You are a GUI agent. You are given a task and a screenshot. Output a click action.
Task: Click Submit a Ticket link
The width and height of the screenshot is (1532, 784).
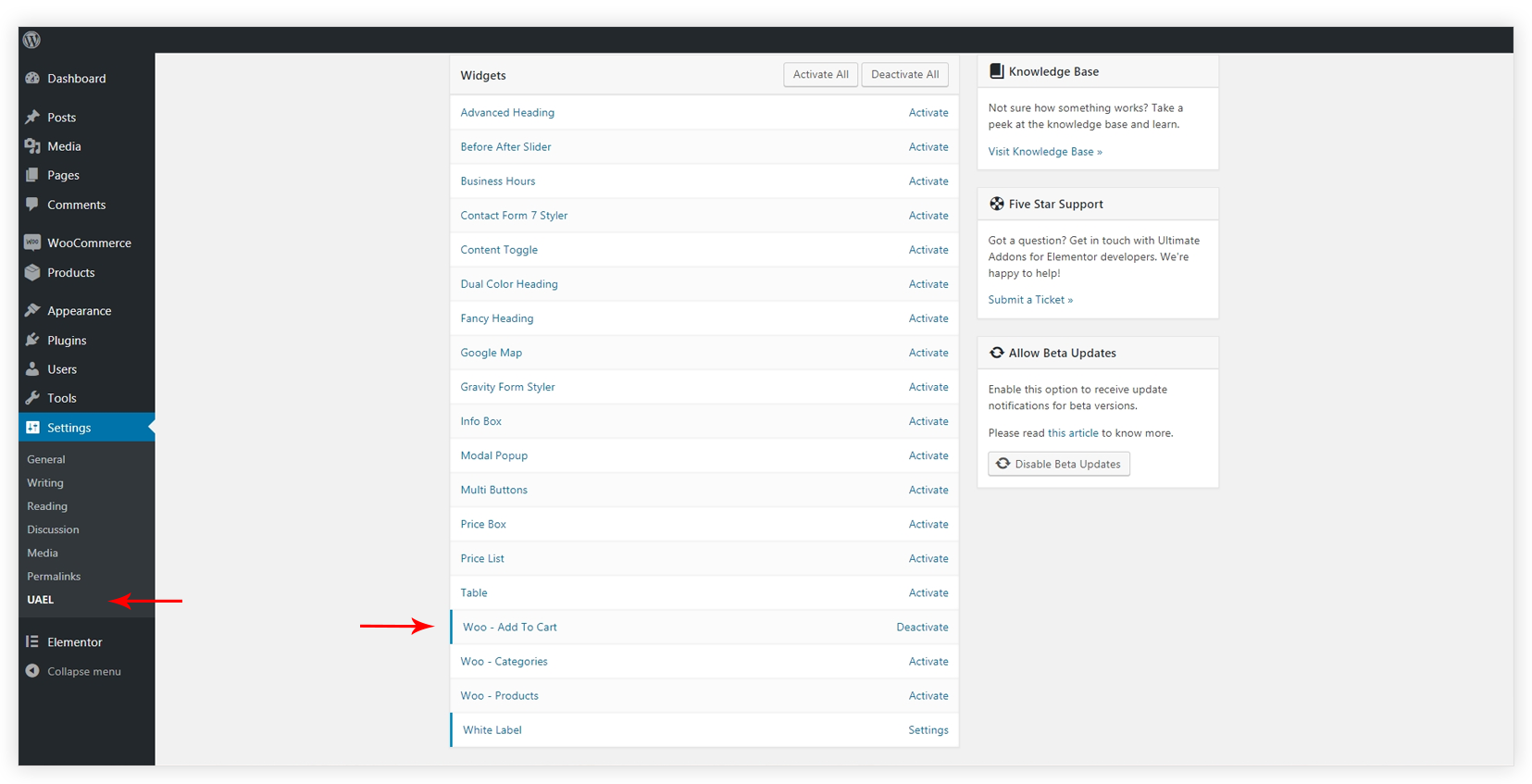[x=1030, y=300]
